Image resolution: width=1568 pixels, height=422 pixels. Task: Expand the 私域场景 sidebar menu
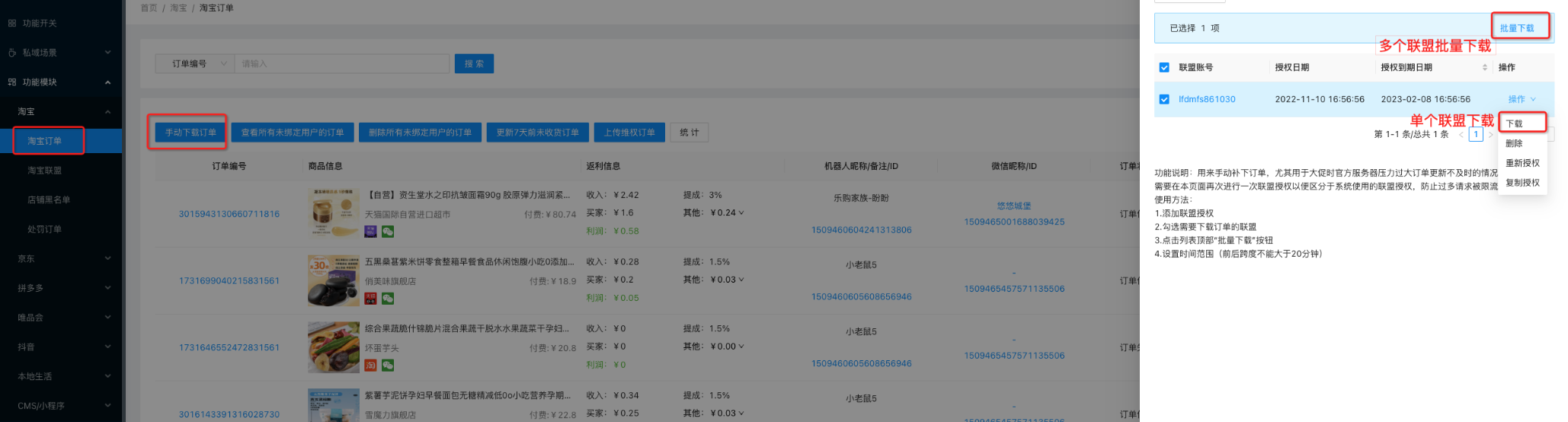107,53
